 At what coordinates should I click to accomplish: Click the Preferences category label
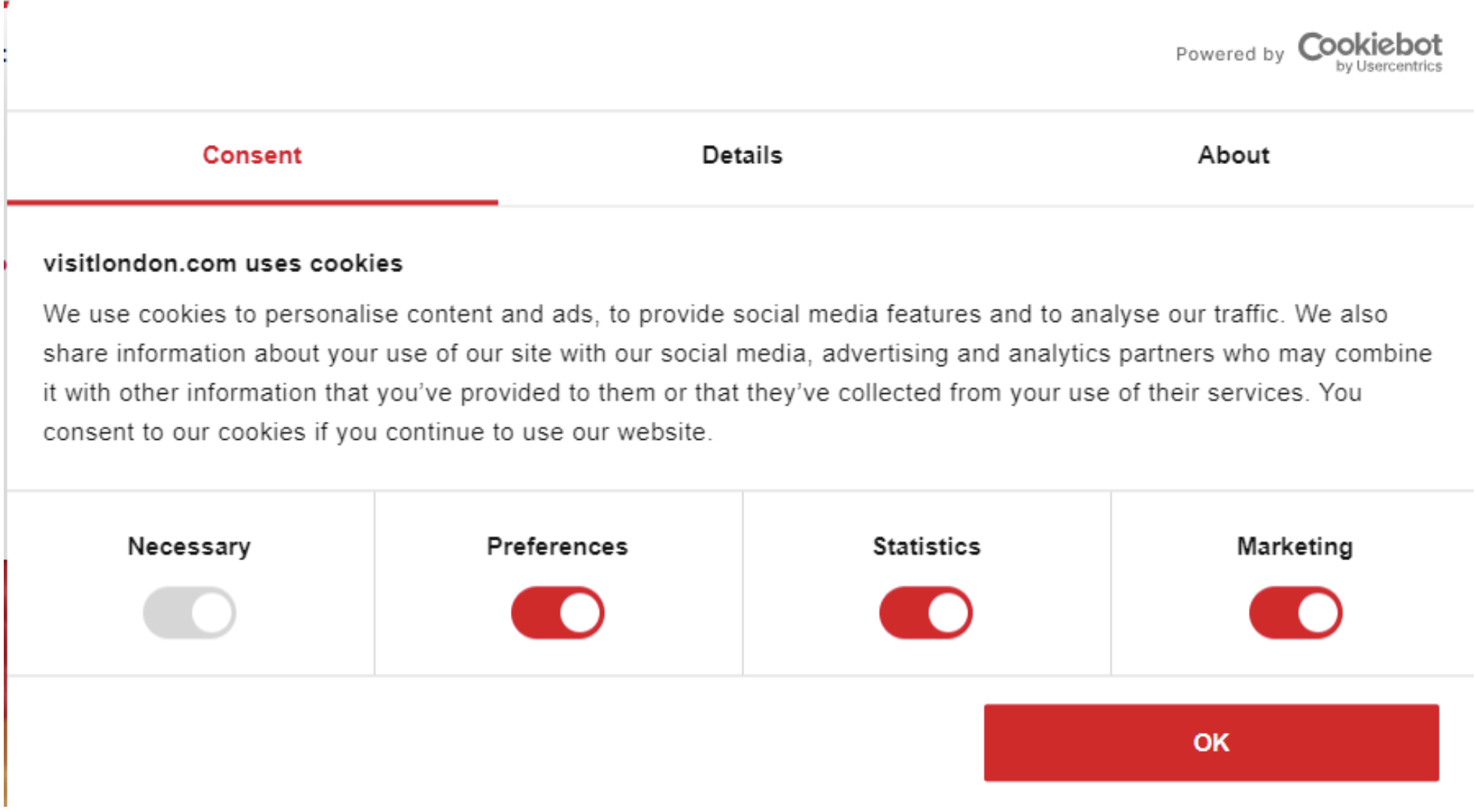tap(557, 546)
